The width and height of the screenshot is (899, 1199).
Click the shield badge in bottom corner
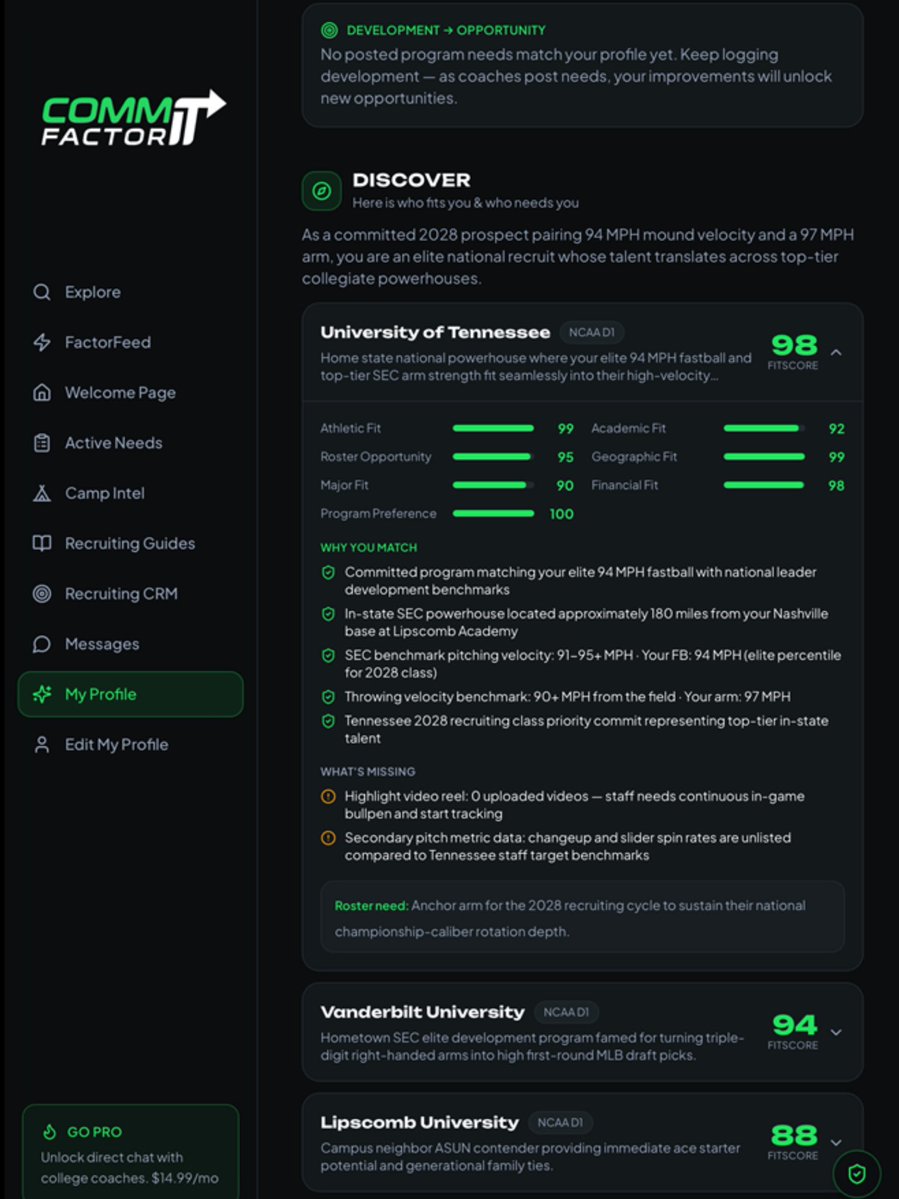(857, 1174)
